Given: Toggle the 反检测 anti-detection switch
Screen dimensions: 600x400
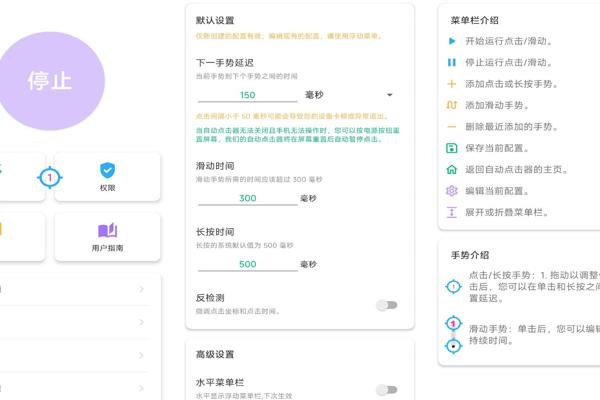Looking at the screenshot, I should coord(387,305).
